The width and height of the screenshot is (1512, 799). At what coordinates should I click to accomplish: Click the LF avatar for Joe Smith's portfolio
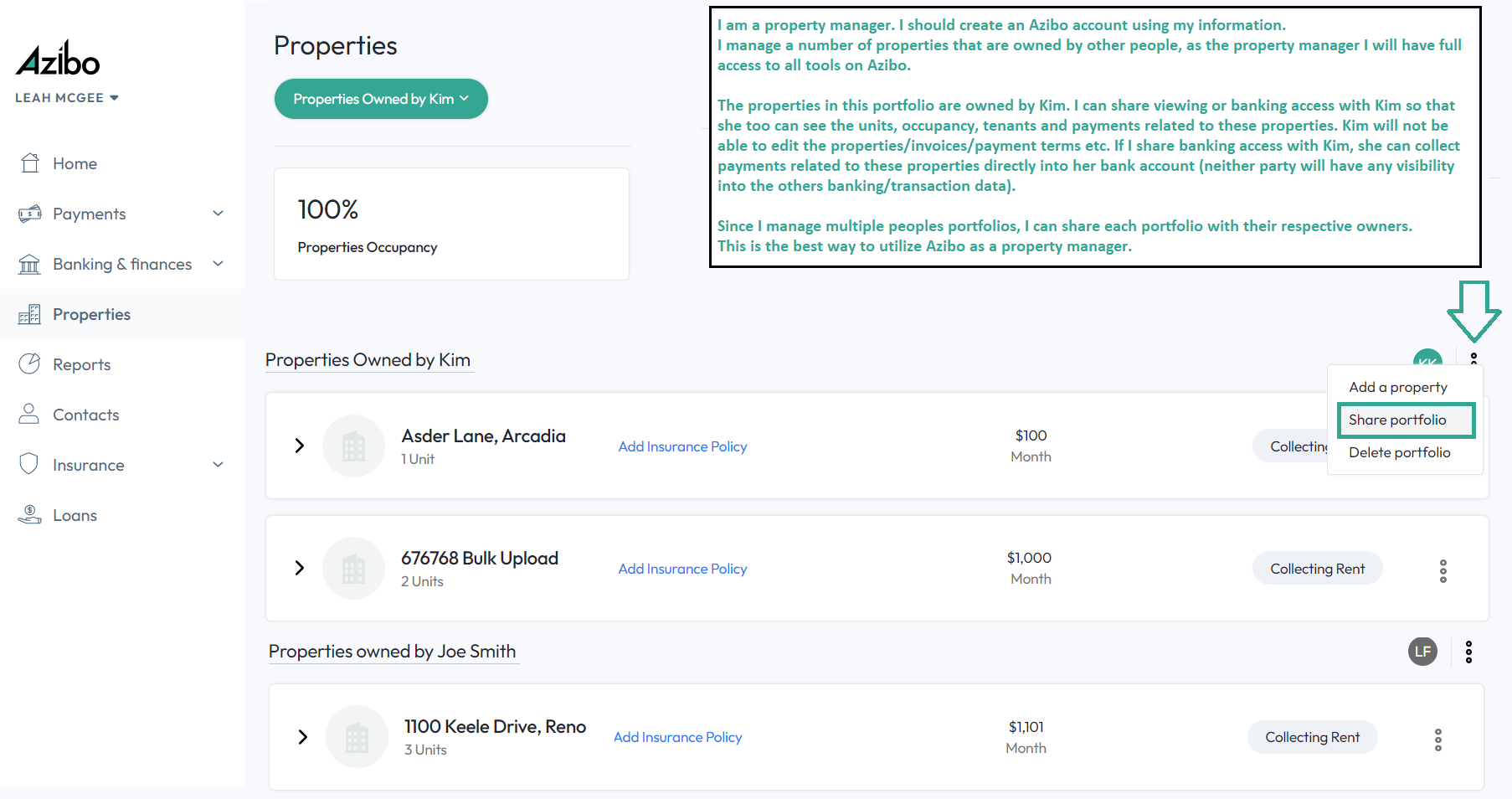pyautogui.click(x=1422, y=652)
